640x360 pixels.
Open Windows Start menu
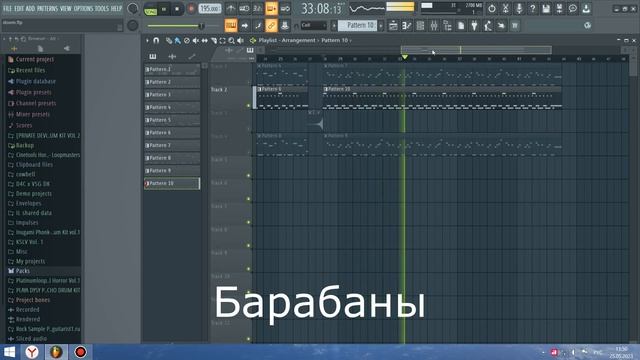[9, 352]
